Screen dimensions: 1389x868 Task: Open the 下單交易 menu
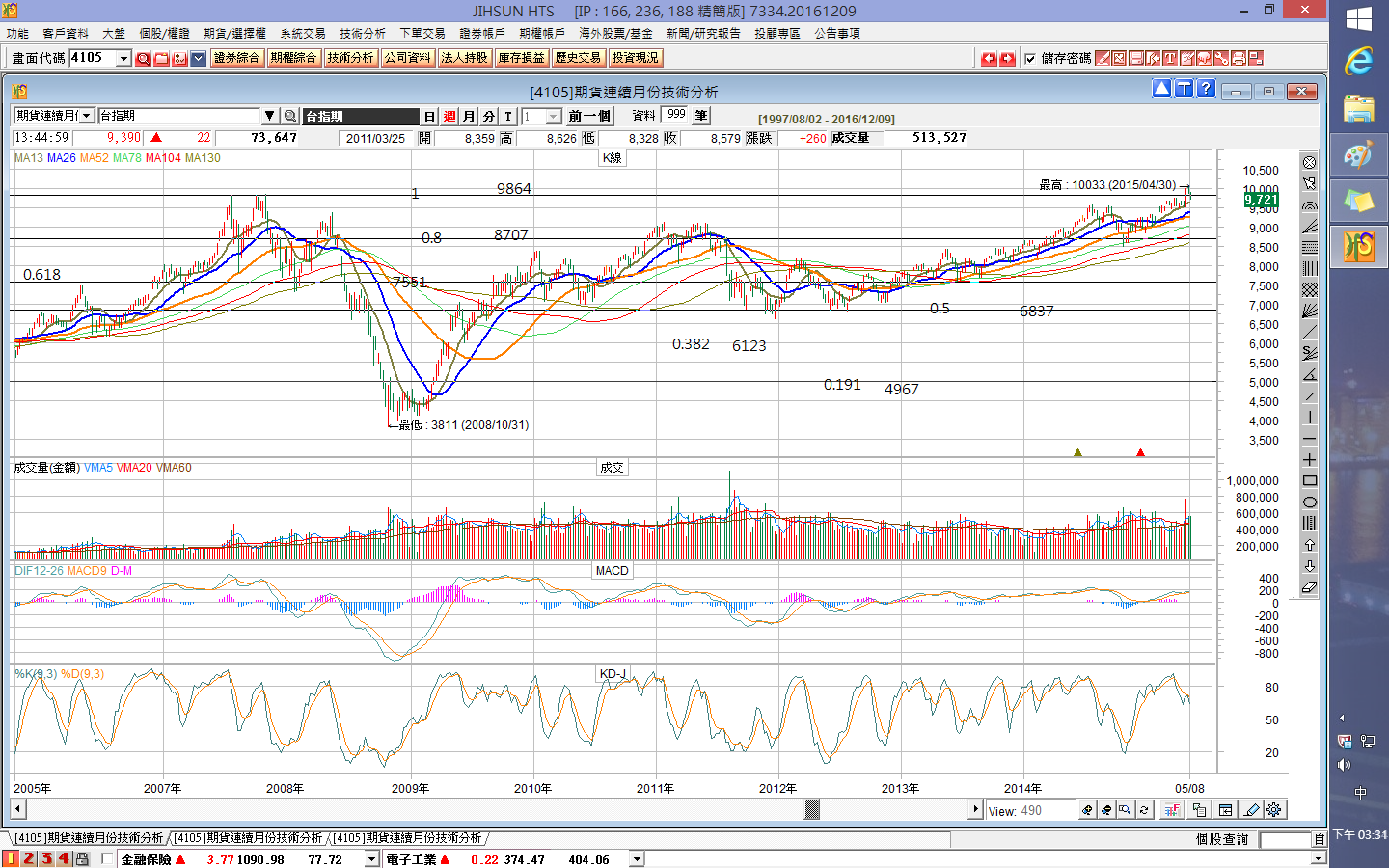point(422,33)
